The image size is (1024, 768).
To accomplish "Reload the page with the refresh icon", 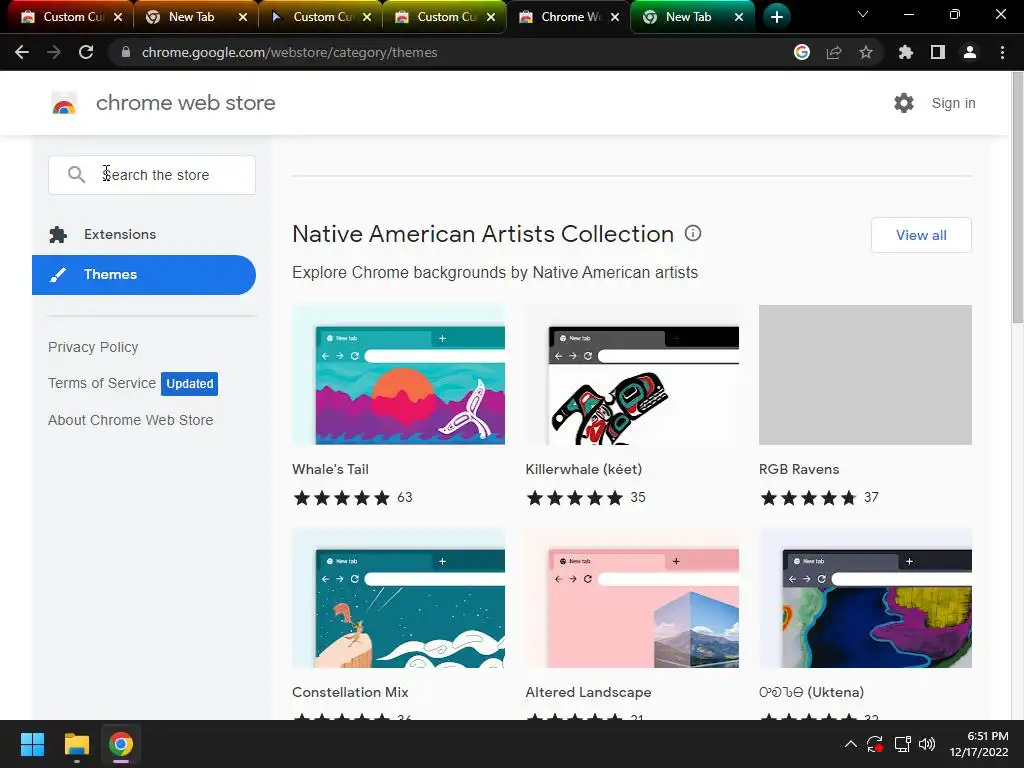I will pyautogui.click(x=86, y=52).
